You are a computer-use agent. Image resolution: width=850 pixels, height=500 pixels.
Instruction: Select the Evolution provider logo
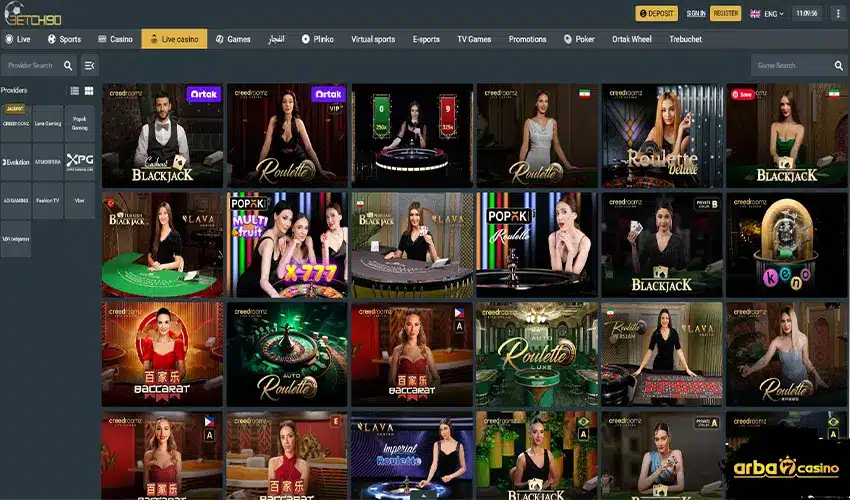(16, 161)
